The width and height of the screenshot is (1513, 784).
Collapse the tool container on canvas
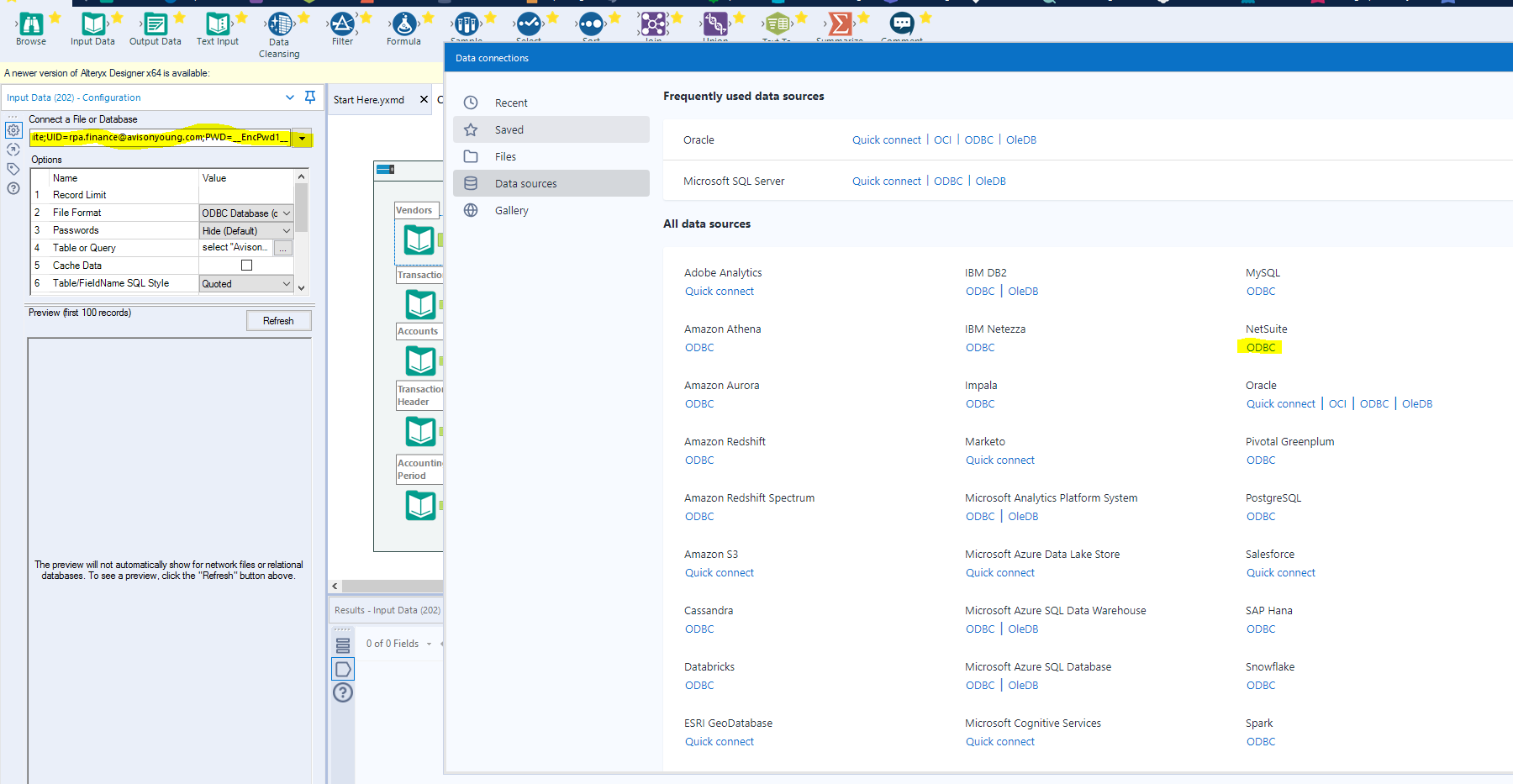[386, 170]
